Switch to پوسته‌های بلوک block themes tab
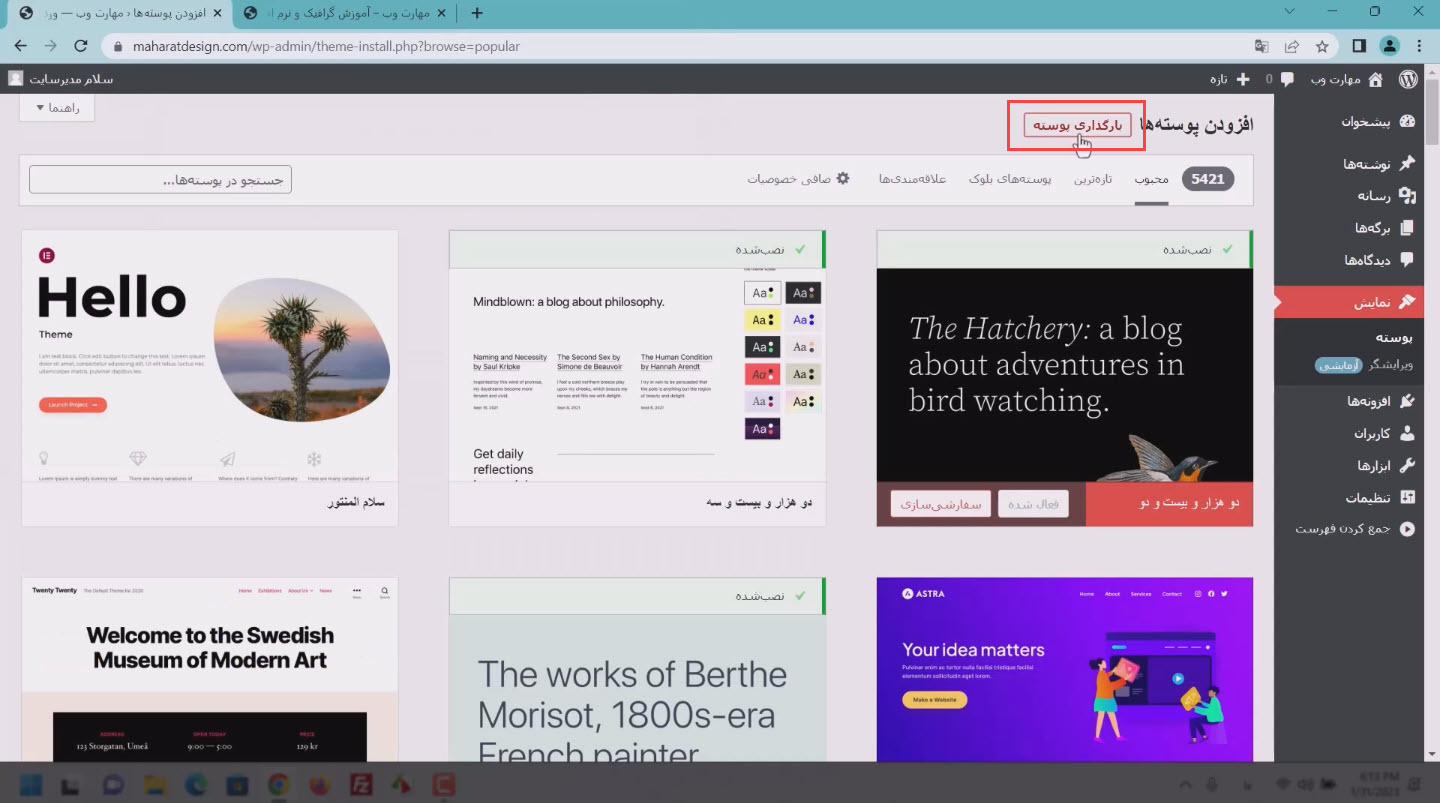1440x803 pixels. 1009,179
